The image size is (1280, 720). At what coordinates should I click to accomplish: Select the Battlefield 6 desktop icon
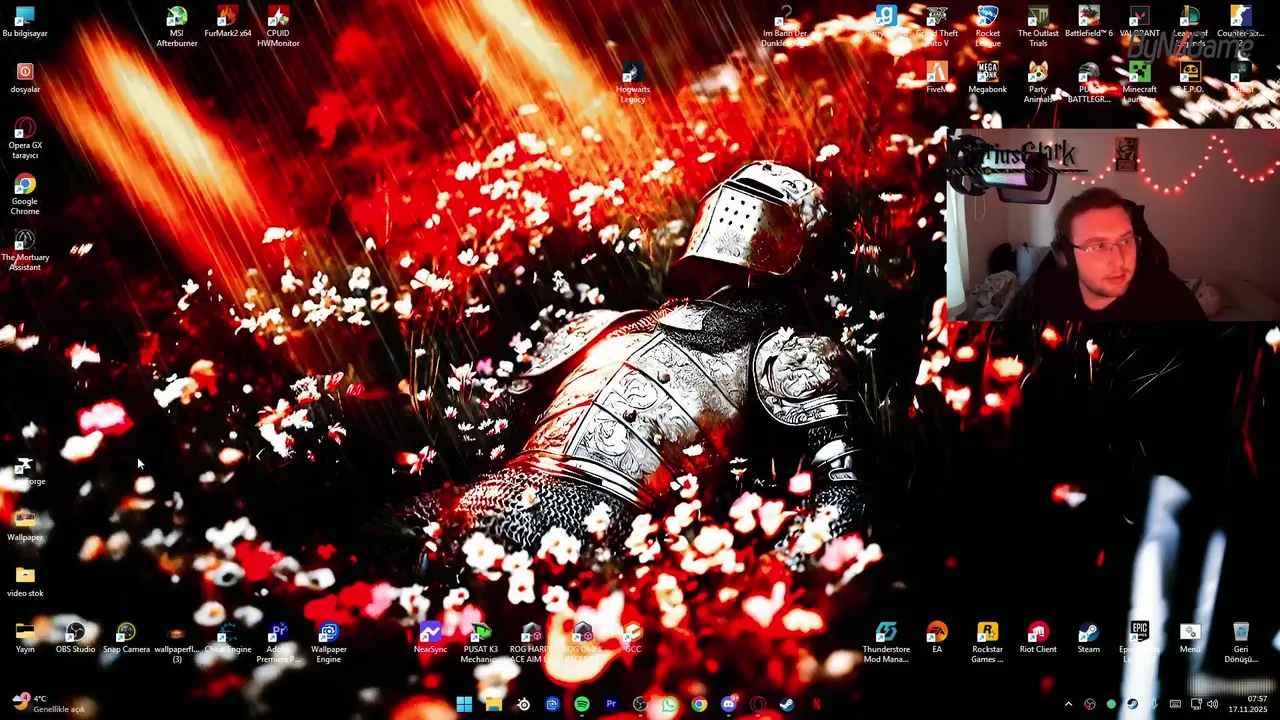click(x=1089, y=22)
